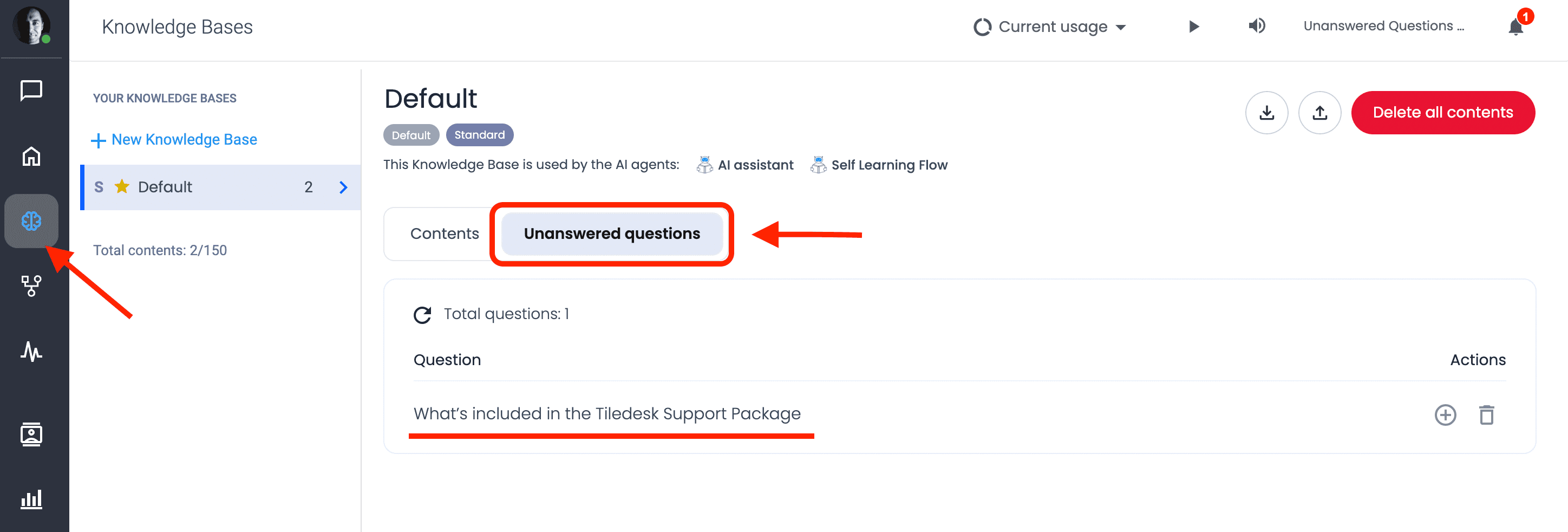Open the flows branch icon in sidebar
Screen dimensions: 1568x532
click(x=31, y=285)
